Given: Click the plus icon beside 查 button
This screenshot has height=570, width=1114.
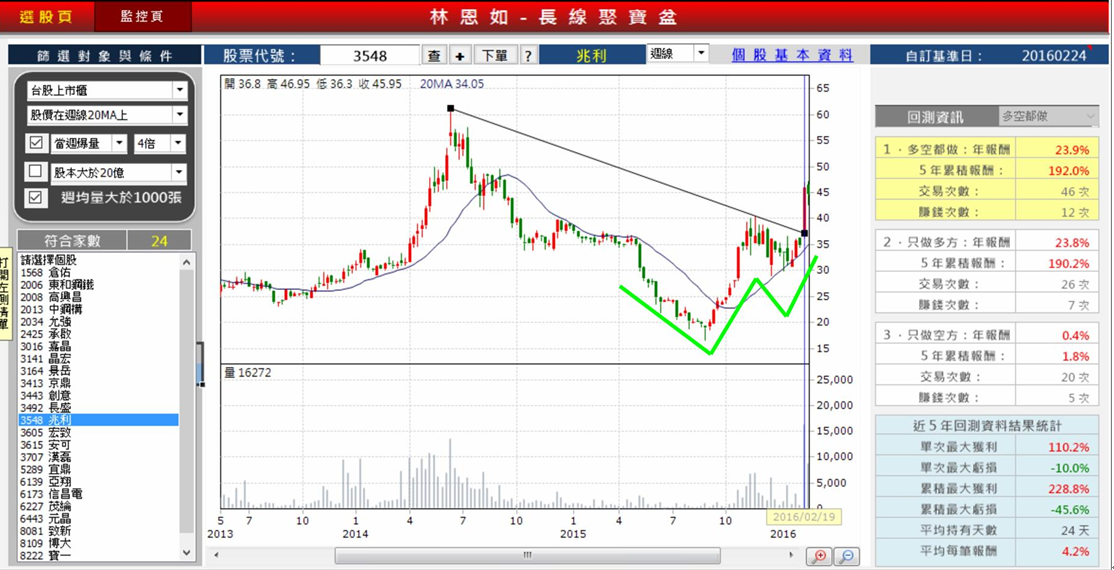Looking at the screenshot, I should click(460, 56).
